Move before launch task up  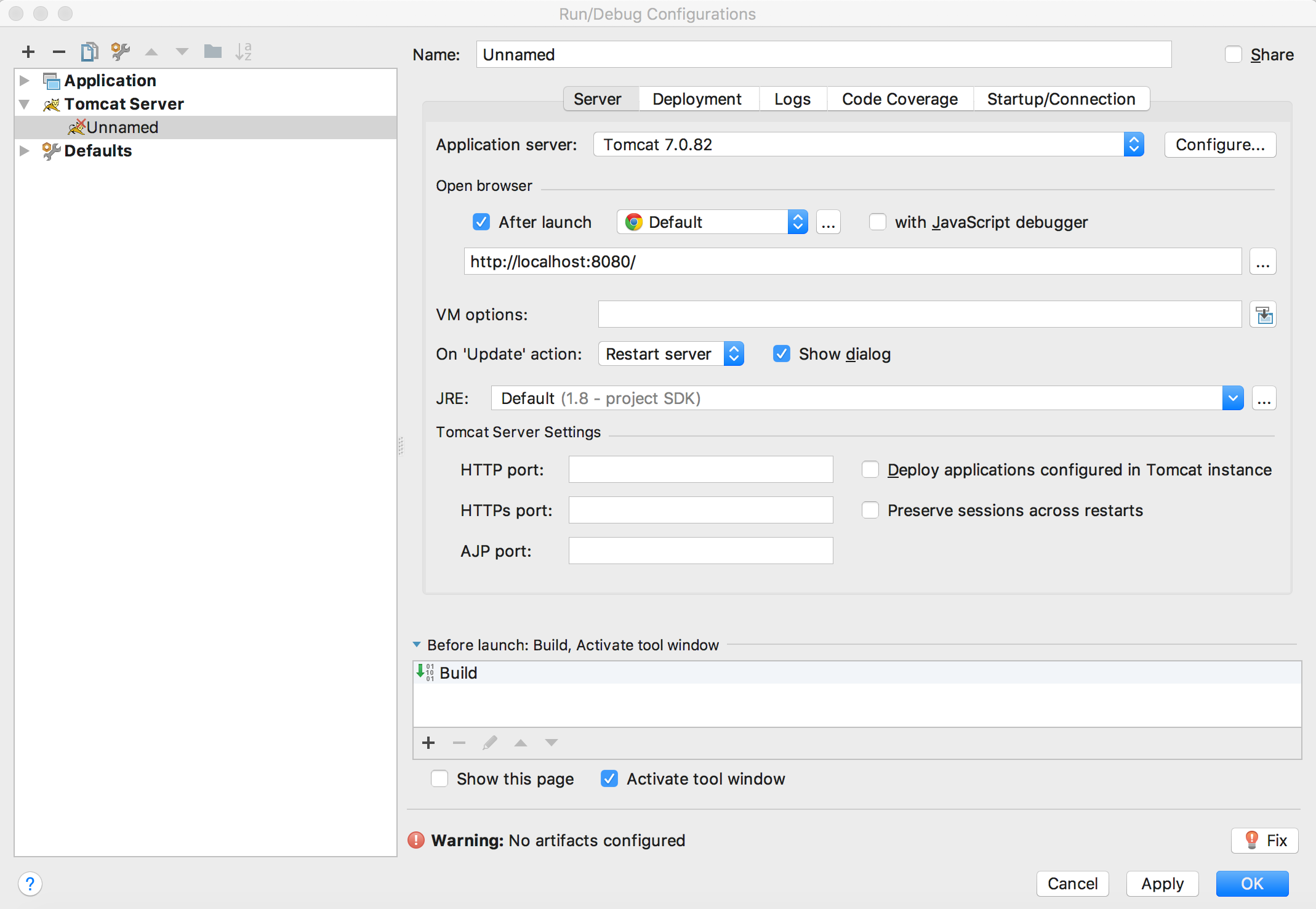click(521, 743)
